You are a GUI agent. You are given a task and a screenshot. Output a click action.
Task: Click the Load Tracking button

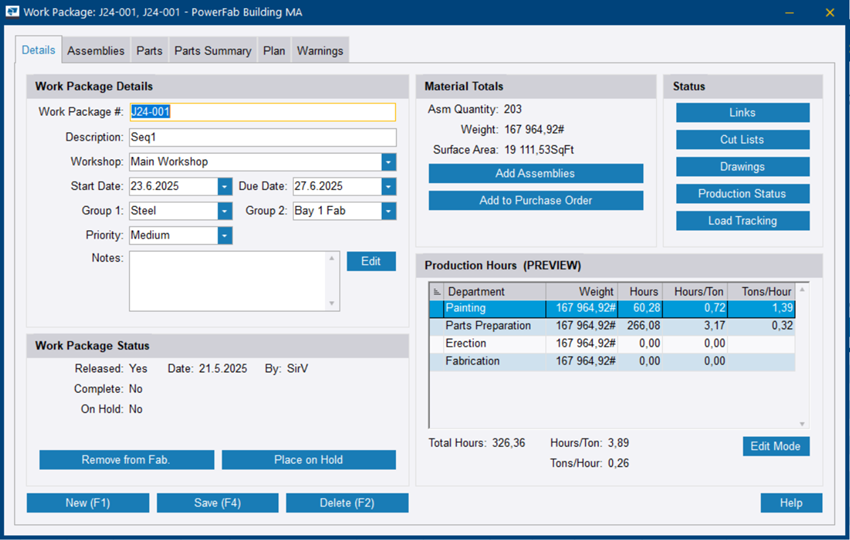(x=742, y=221)
